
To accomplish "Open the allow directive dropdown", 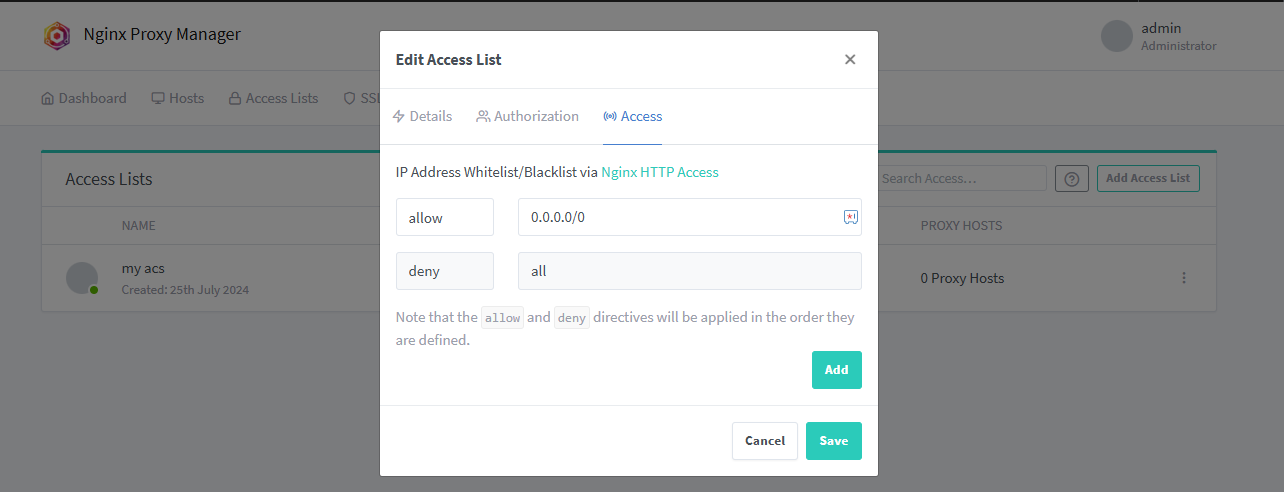I will (x=444, y=217).
